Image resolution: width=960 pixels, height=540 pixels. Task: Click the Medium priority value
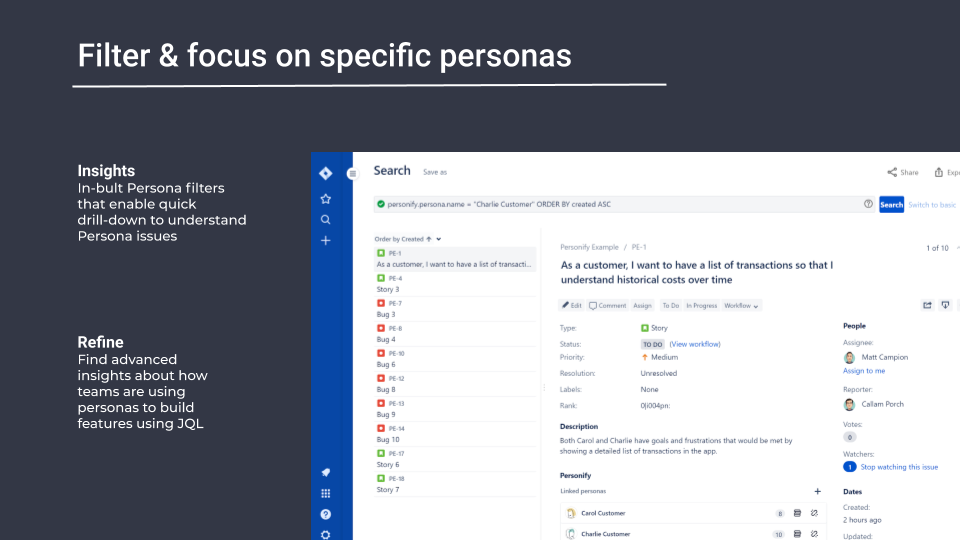[x=664, y=358]
